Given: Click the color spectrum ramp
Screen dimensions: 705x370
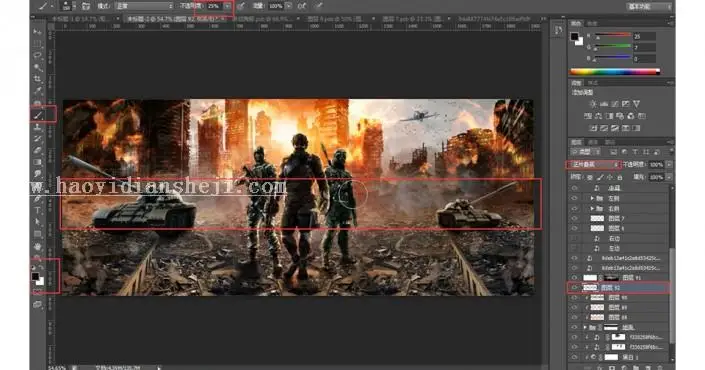Looking at the screenshot, I should coord(615,71).
